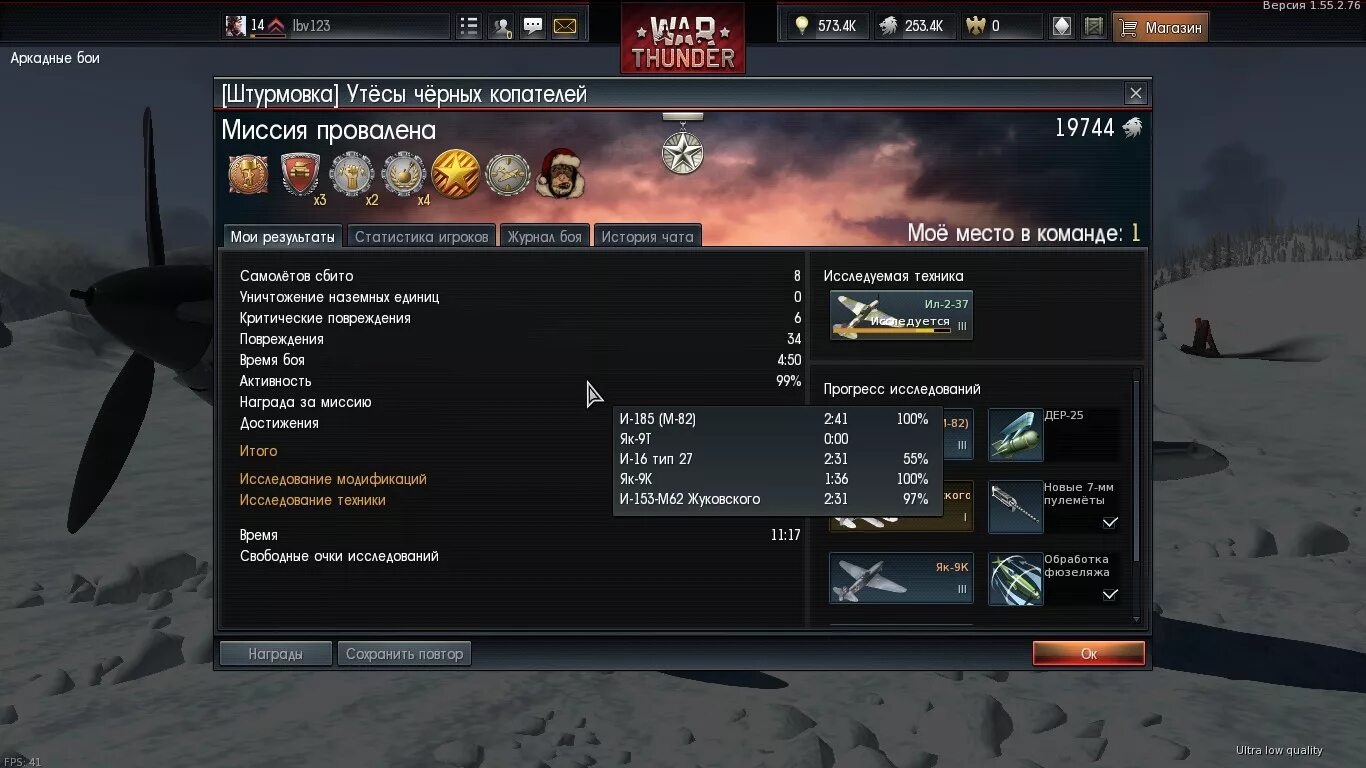Open the contacts/friends icon
1366x768 pixels.
pos(501,26)
